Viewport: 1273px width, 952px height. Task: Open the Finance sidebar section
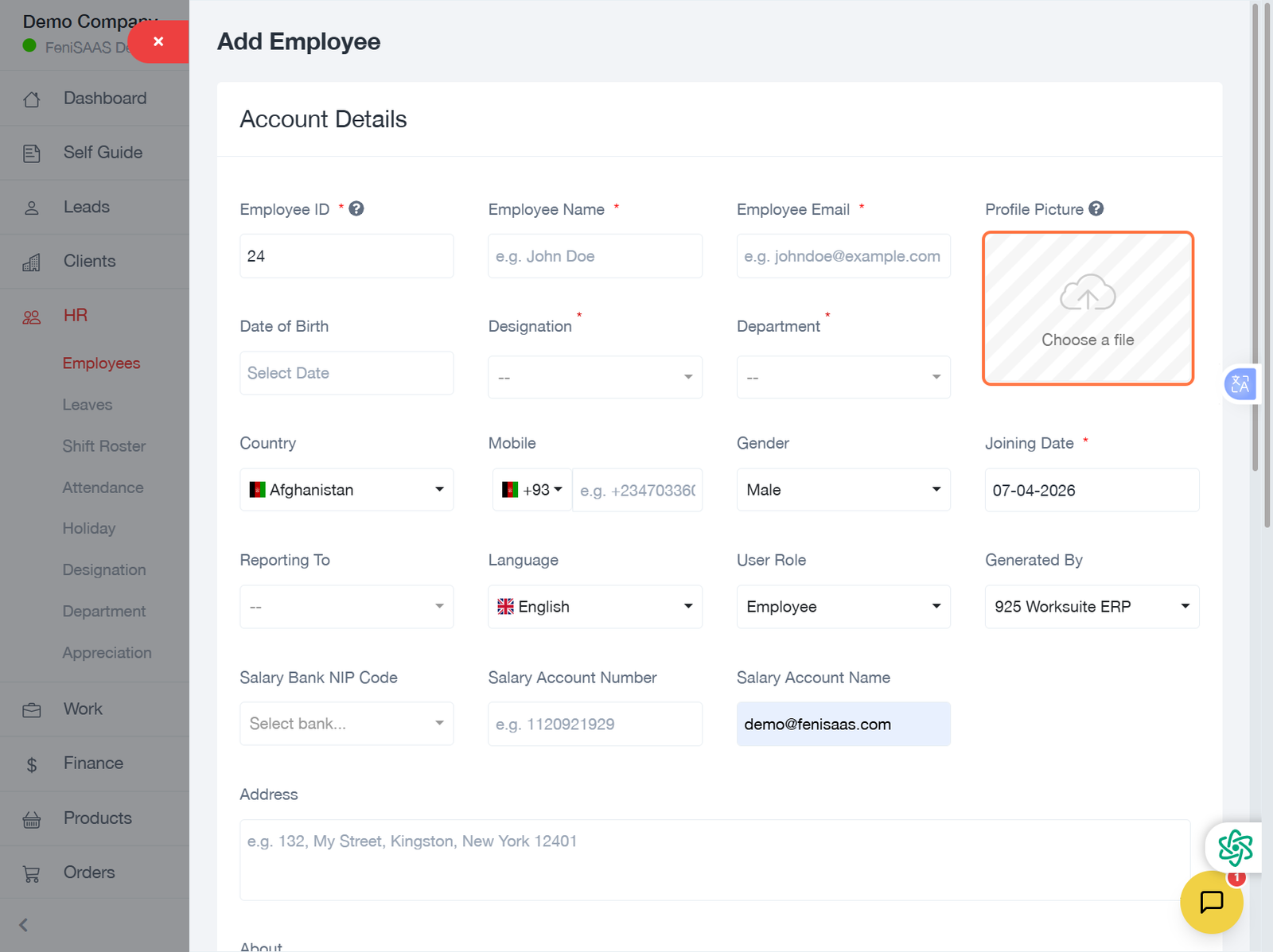point(93,764)
